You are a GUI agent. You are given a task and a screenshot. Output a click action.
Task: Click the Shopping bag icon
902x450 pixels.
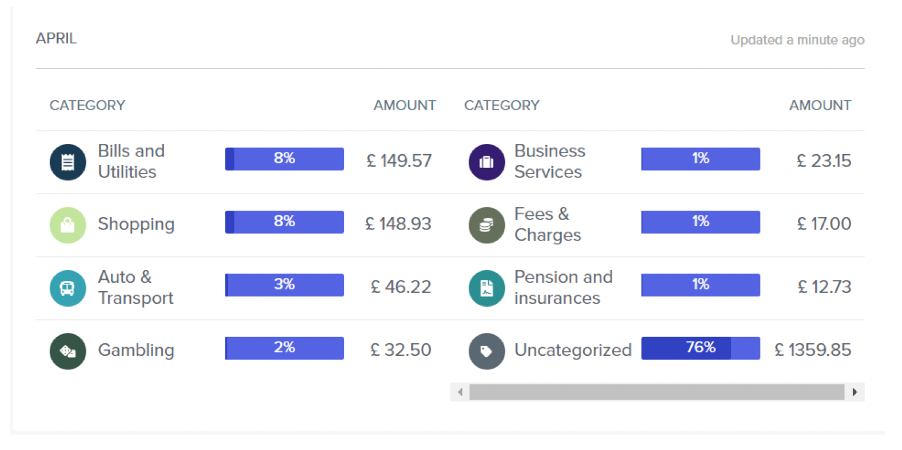68,224
